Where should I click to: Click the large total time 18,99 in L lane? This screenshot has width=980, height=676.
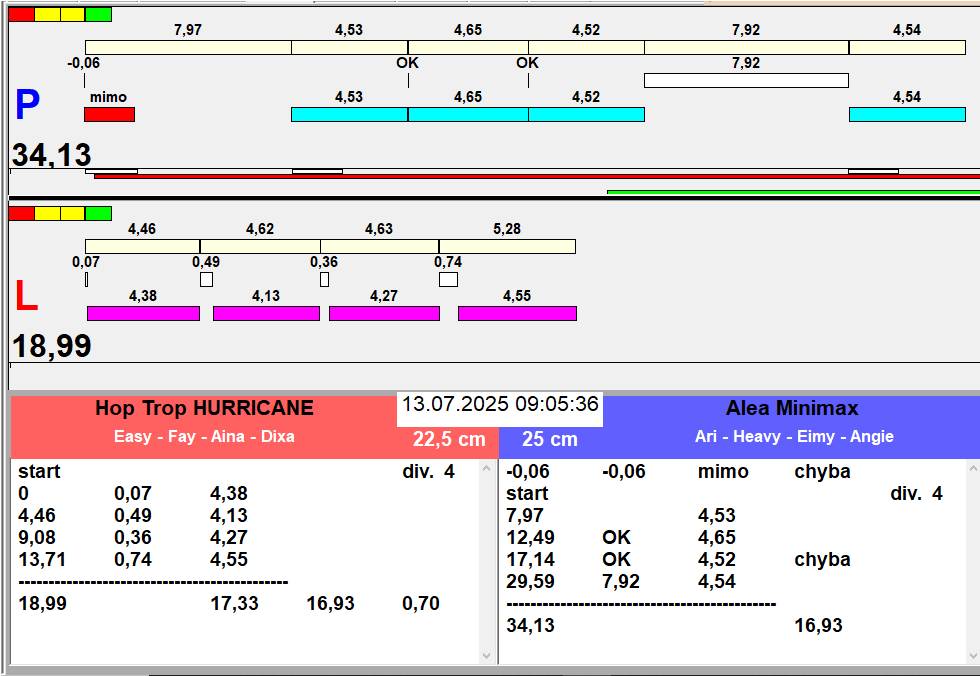[52, 345]
